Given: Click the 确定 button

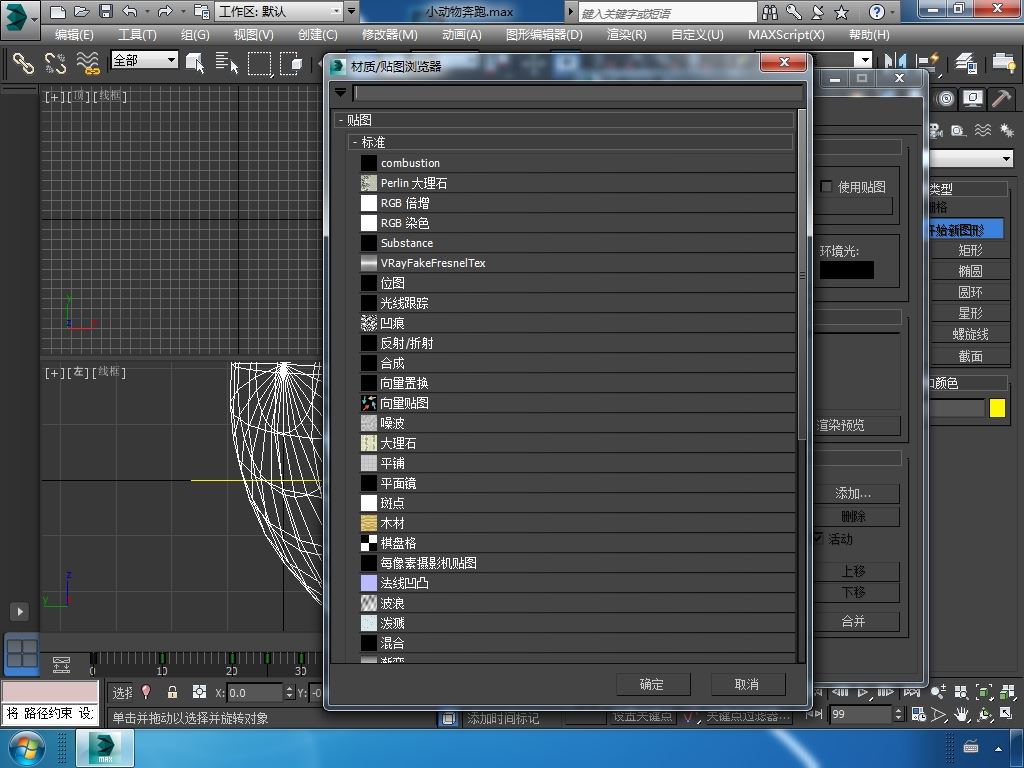Looking at the screenshot, I should pos(651,684).
